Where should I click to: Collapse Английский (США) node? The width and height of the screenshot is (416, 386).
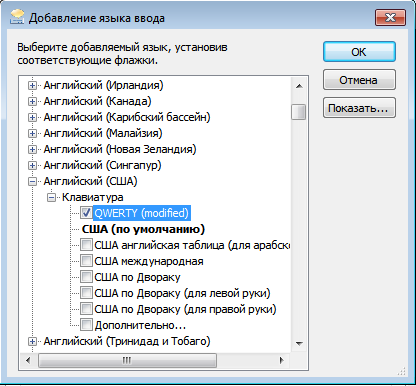(x=32, y=181)
